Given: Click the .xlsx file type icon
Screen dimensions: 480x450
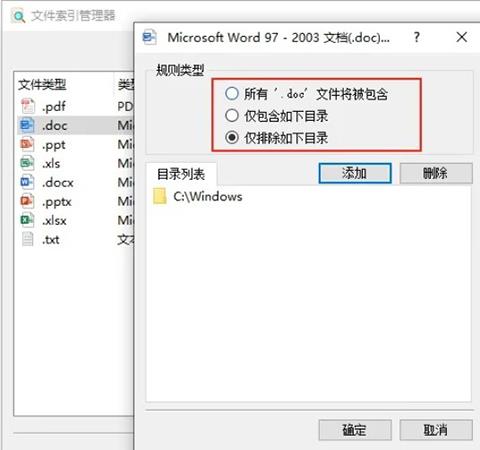Looking at the screenshot, I should [x=27, y=220].
